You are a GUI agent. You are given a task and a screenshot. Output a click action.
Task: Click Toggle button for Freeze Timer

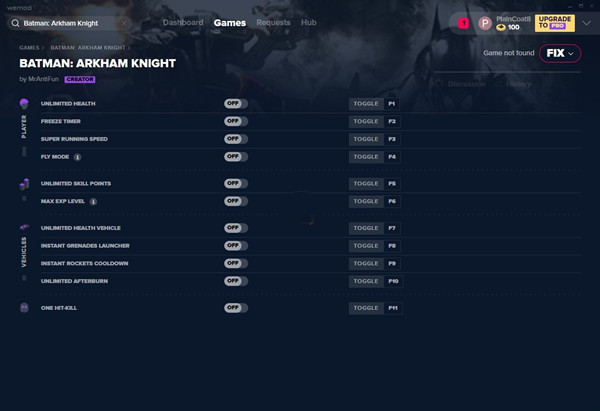pos(366,121)
